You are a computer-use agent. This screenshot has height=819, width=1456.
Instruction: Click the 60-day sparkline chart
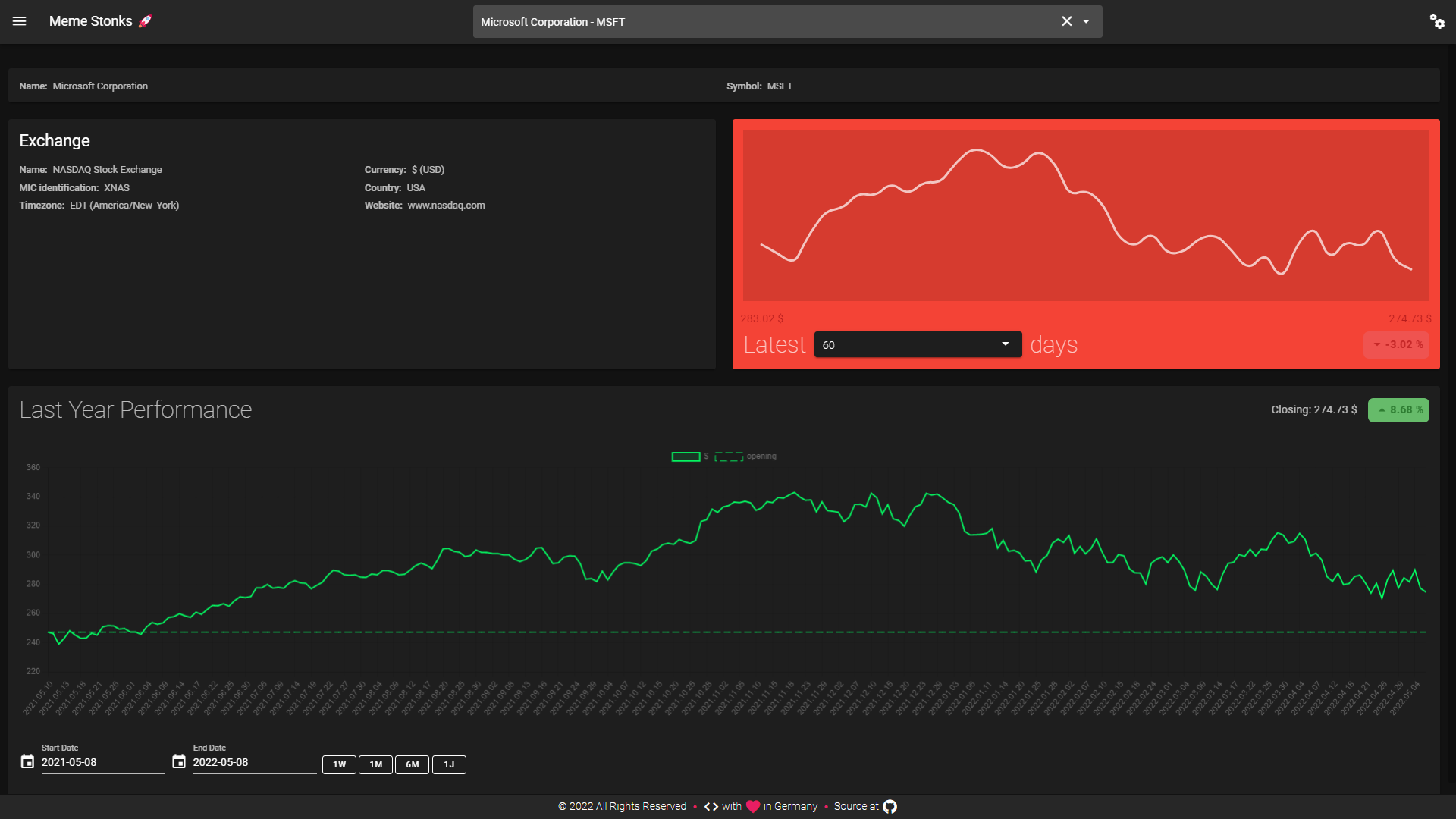(1086, 215)
